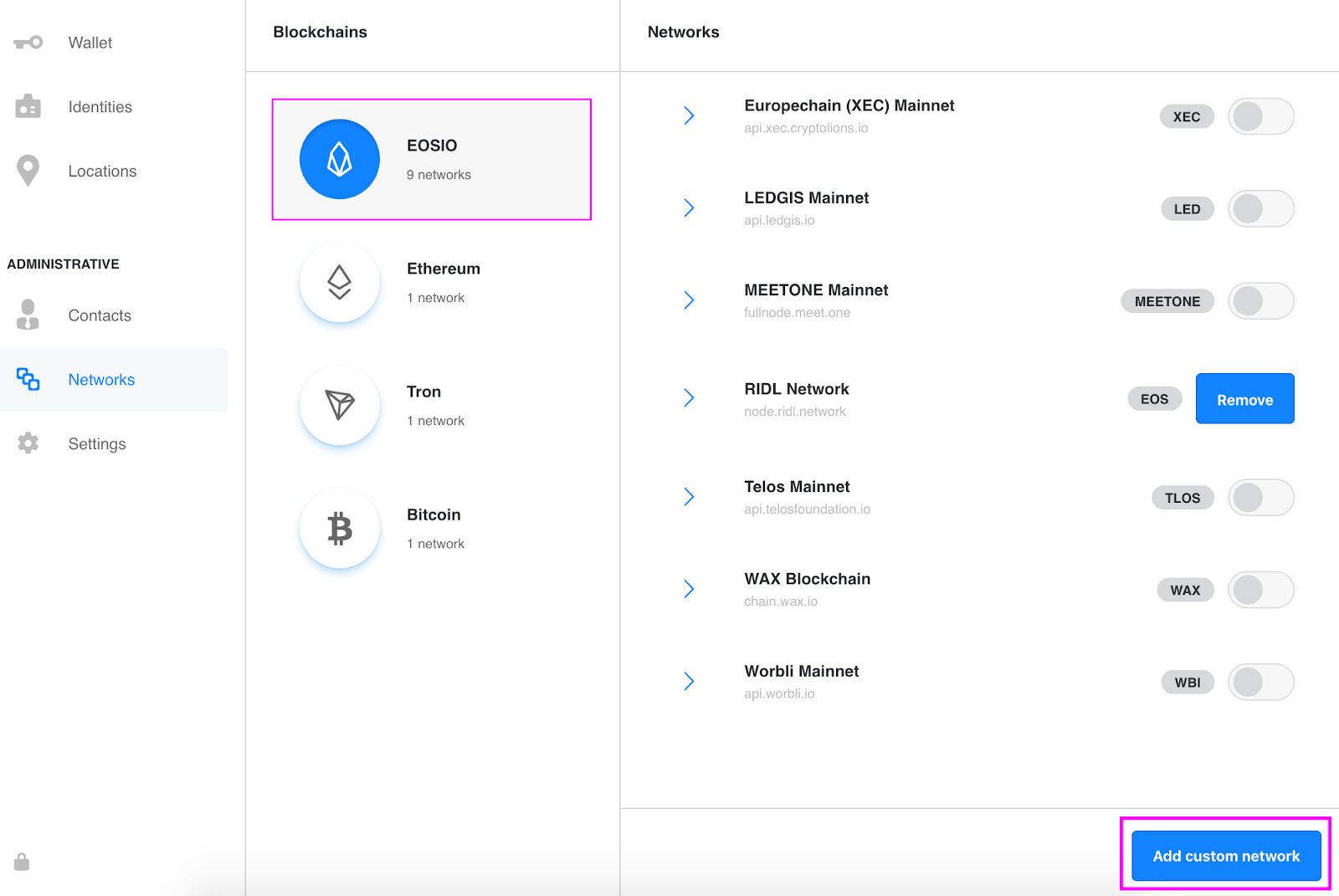Click the "WAX Blockchain" title
The height and width of the screenshot is (896, 1339).
(x=808, y=579)
